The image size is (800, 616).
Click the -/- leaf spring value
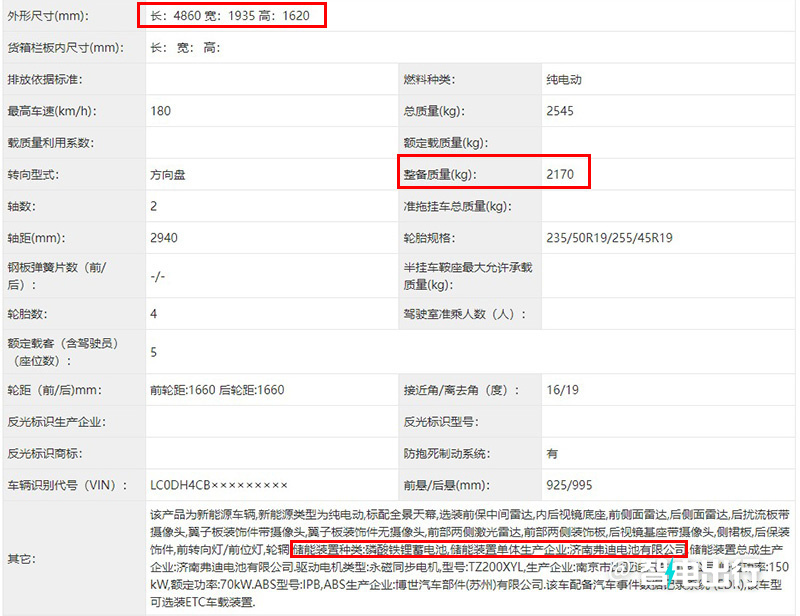pyautogui.click(x=158, y=276)
